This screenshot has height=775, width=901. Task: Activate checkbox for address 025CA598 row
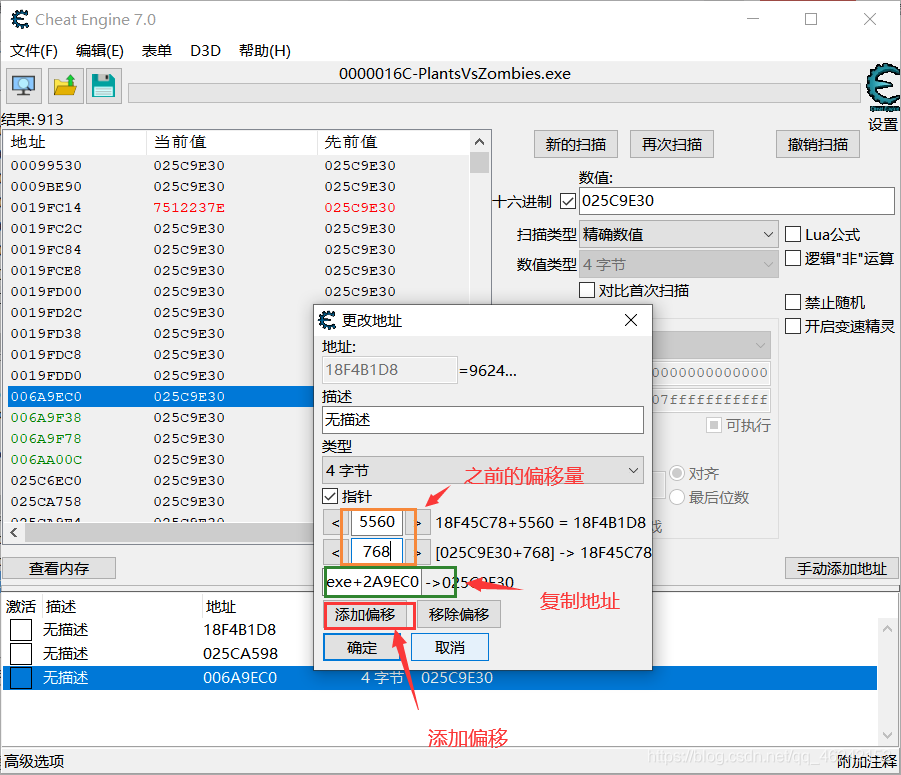21,653
